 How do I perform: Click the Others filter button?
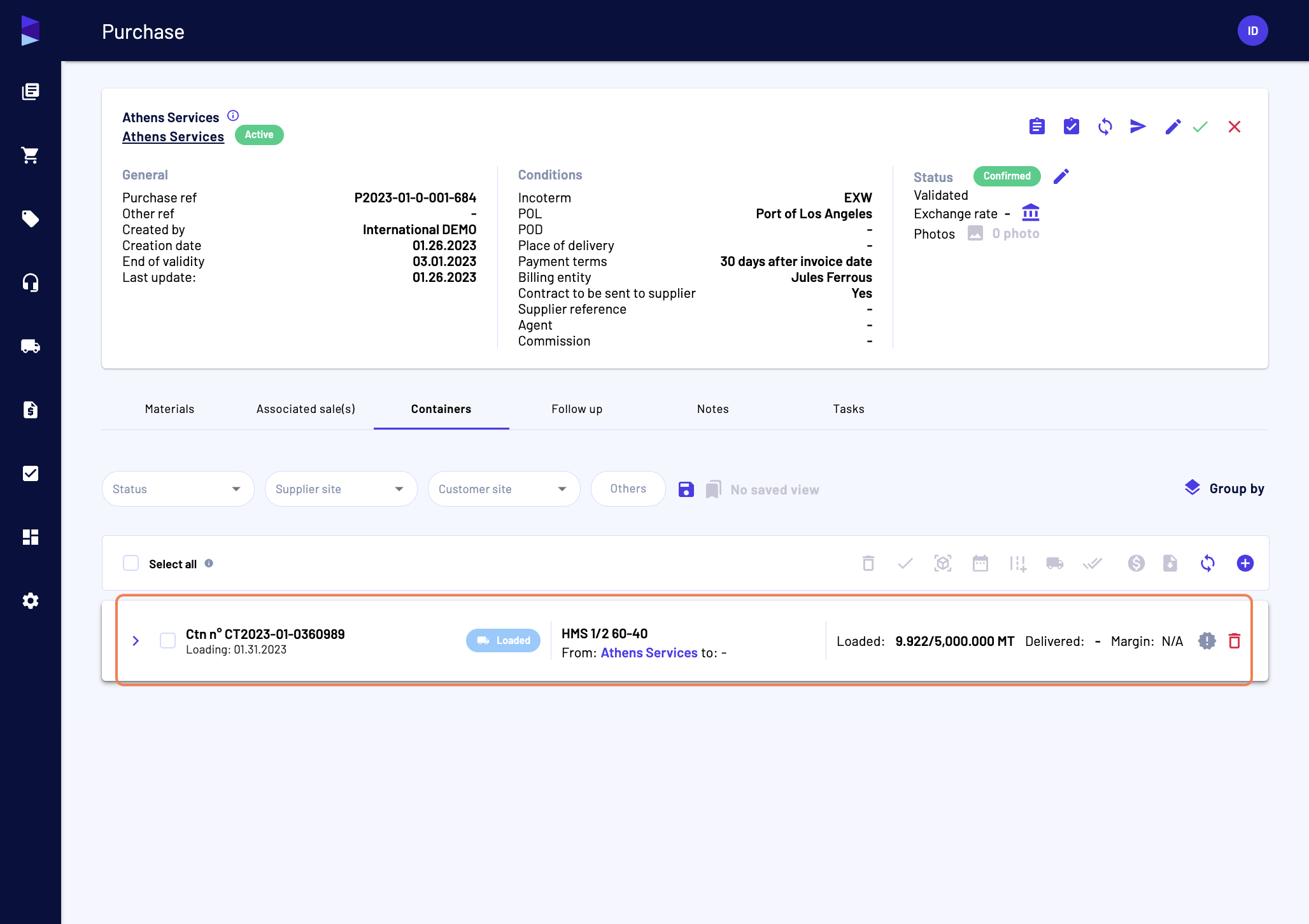(628, 489)
